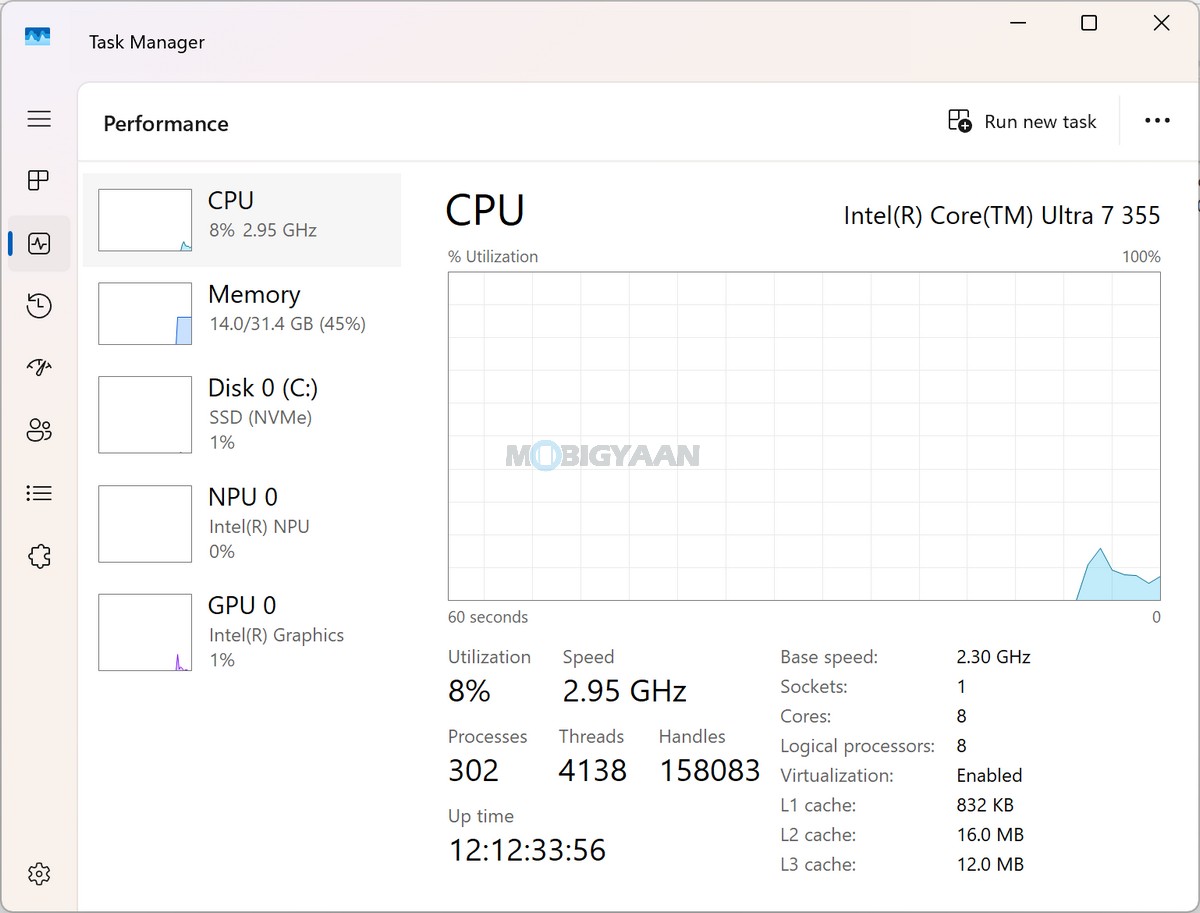Click the SSD (NVMe) disk text
This screenshot has height=913, width=1200.
point(260,418)
